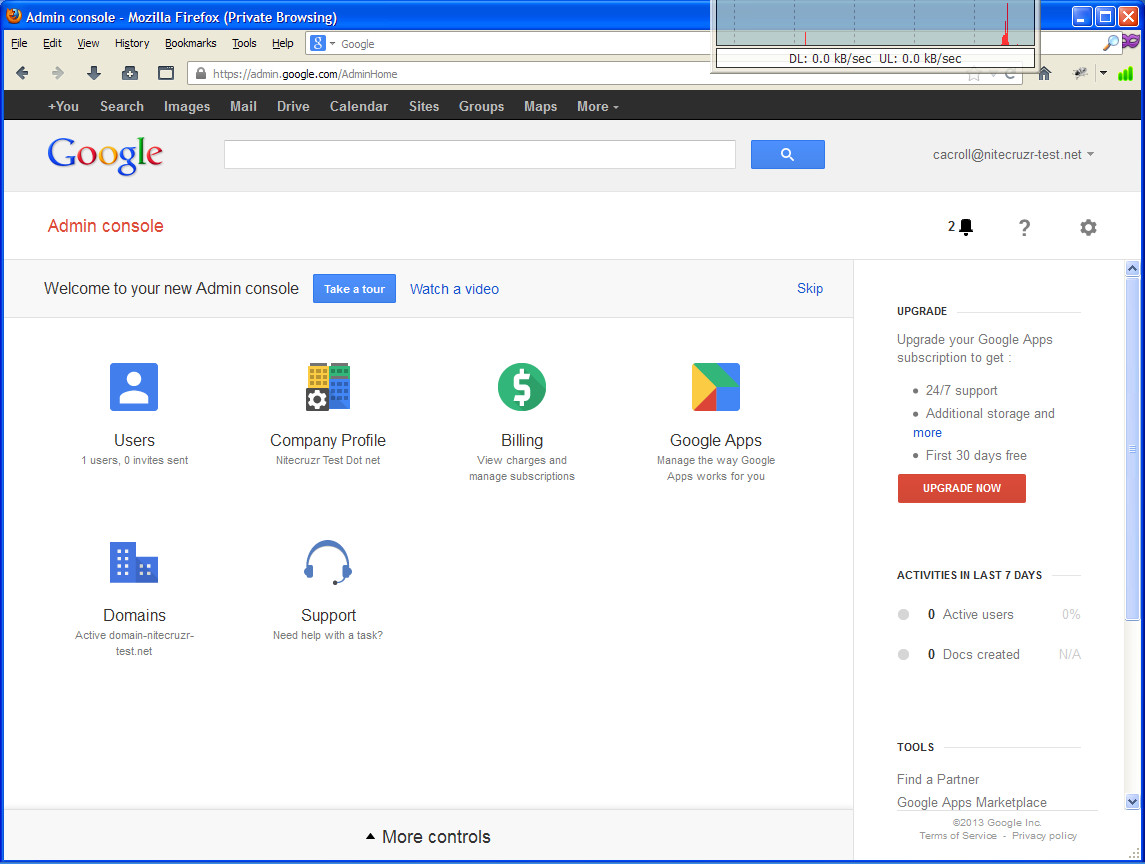Open Groups in the Google bar

tap(481, 107)
